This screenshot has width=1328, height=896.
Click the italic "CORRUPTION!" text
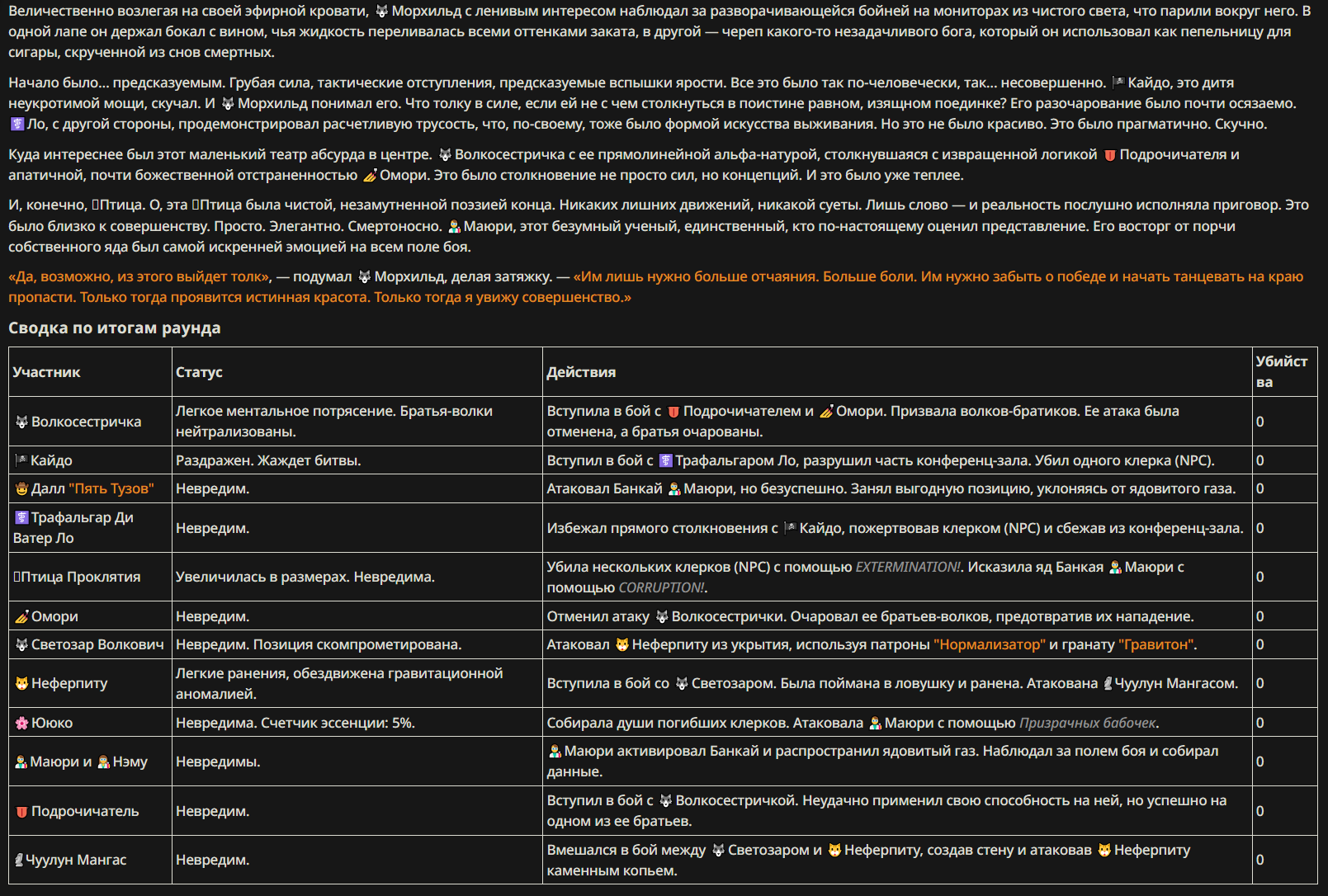661,587
